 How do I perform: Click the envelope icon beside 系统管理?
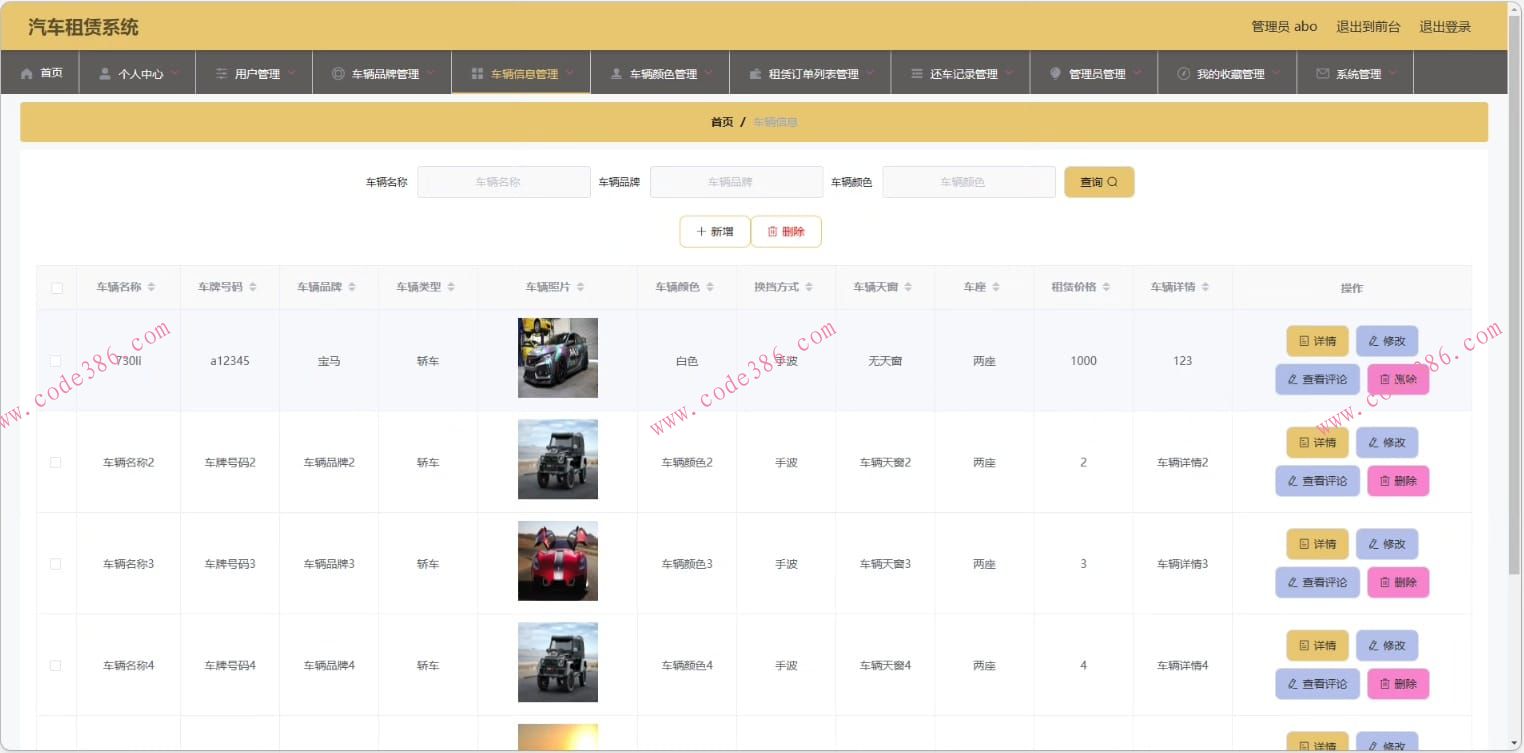[x=1321, y=71]
